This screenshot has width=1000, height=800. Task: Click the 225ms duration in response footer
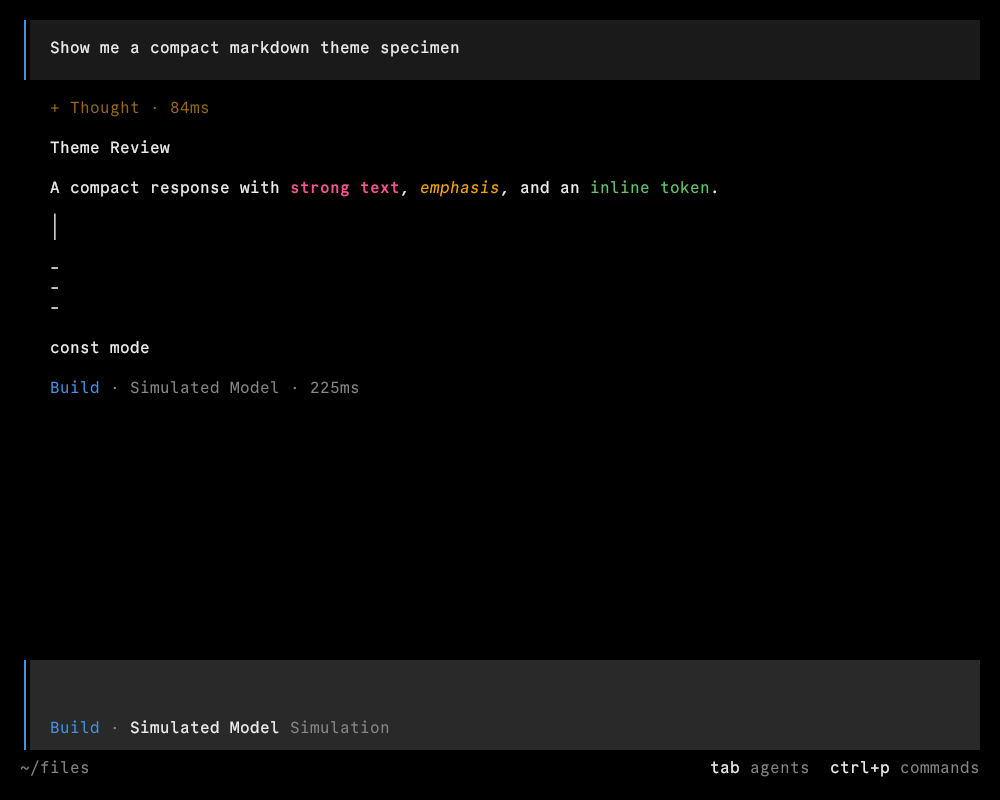pos(334,387)
